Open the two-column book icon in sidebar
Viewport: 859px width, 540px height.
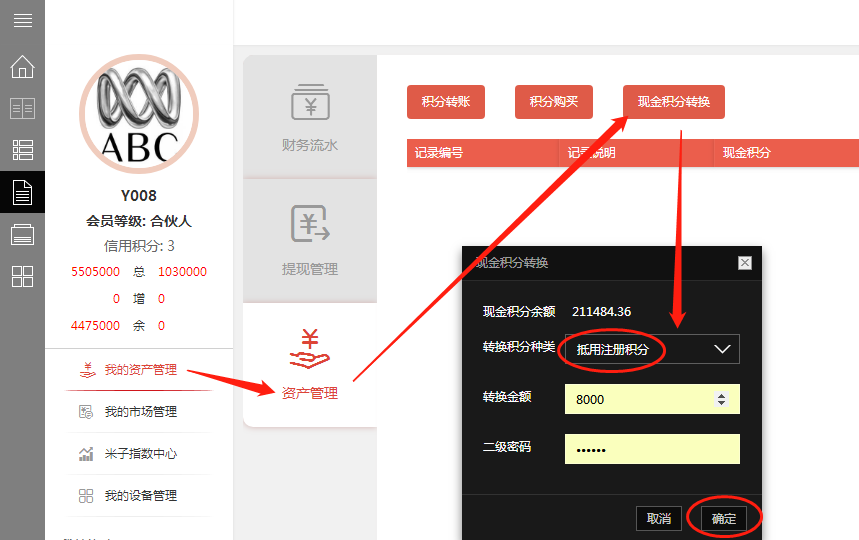[x=22, y=108]
